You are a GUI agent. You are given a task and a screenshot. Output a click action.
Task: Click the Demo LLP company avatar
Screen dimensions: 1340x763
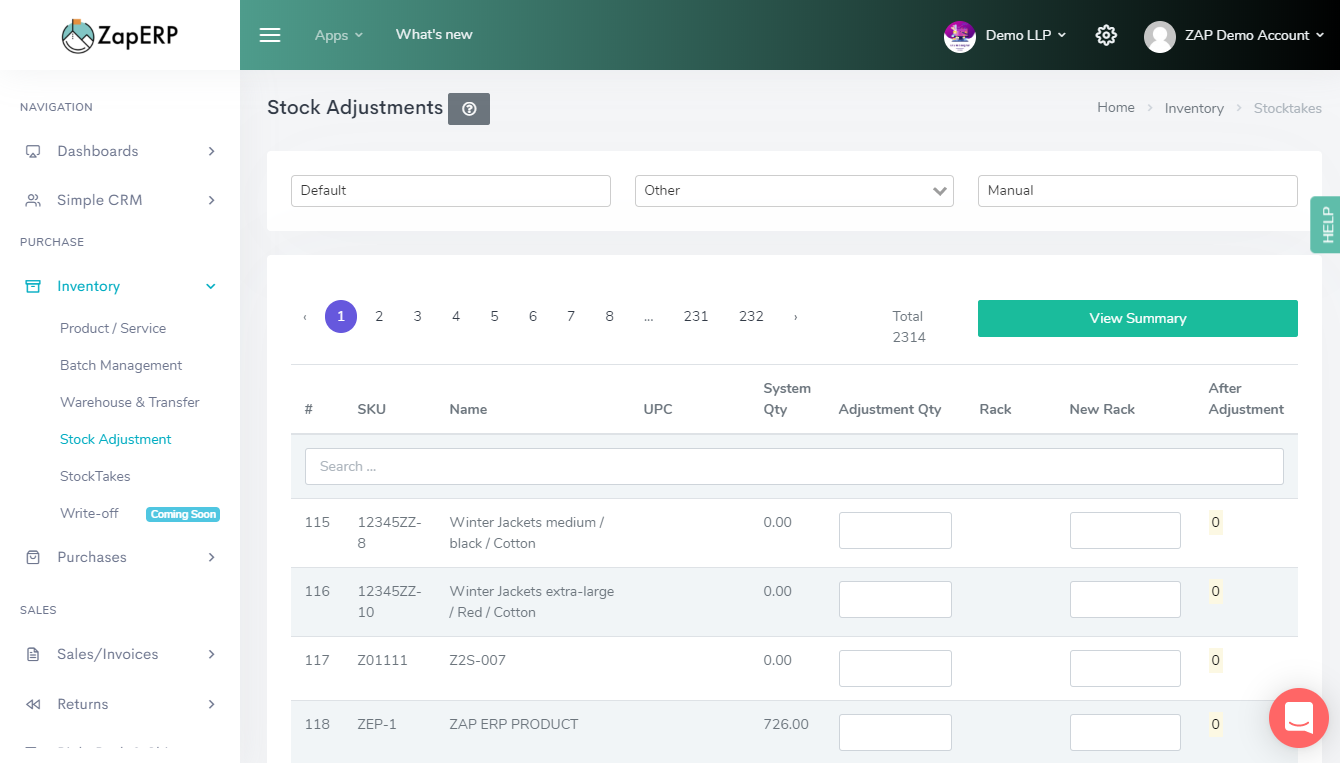[x=960, y=36]
